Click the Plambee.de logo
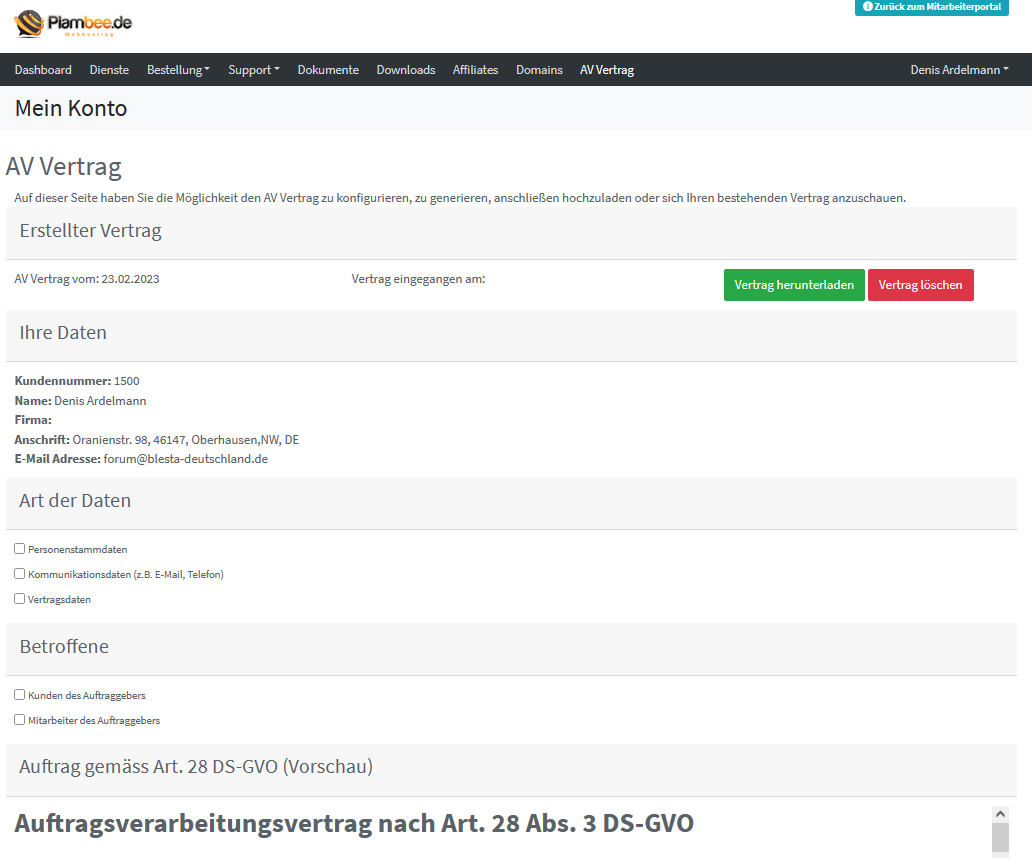Screen dimensions: 1032x858 point(73,23)
